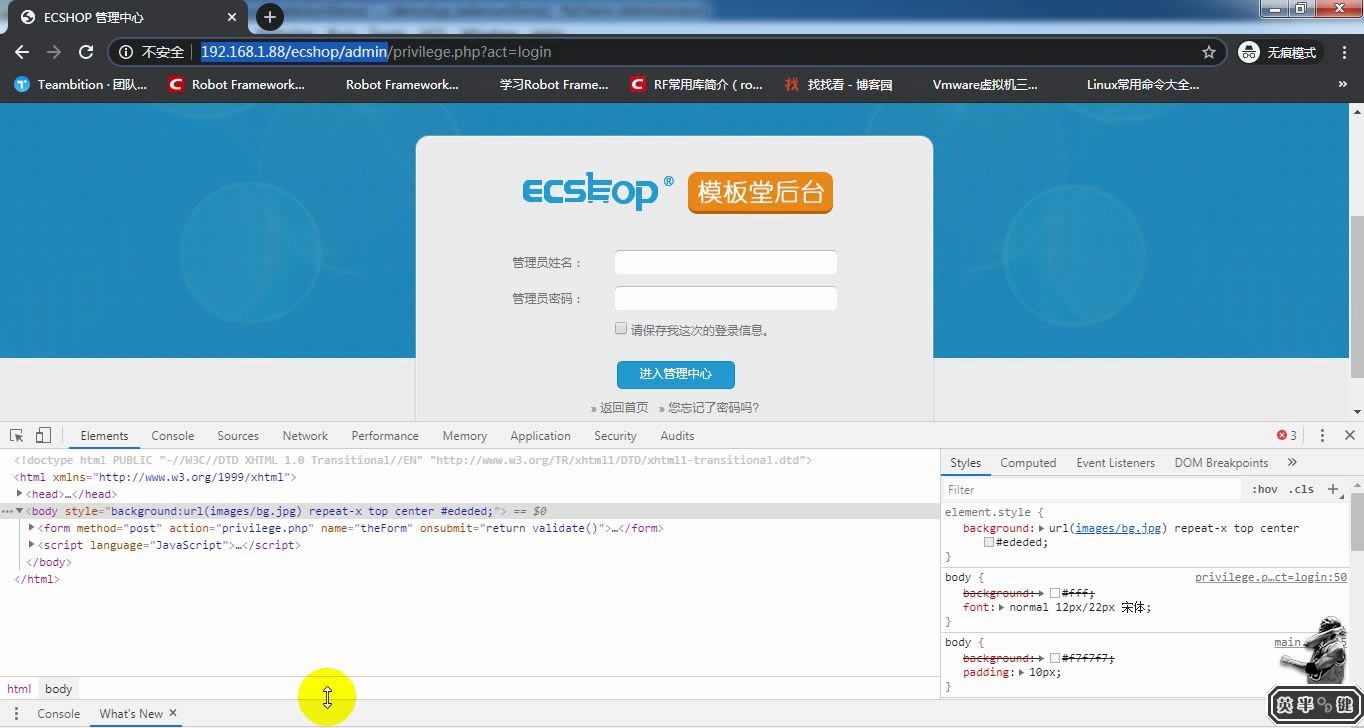This screenshot has height=728, width=1364.
Task: Switch to the drawer Console tab
Action: (x=59, y=714)
